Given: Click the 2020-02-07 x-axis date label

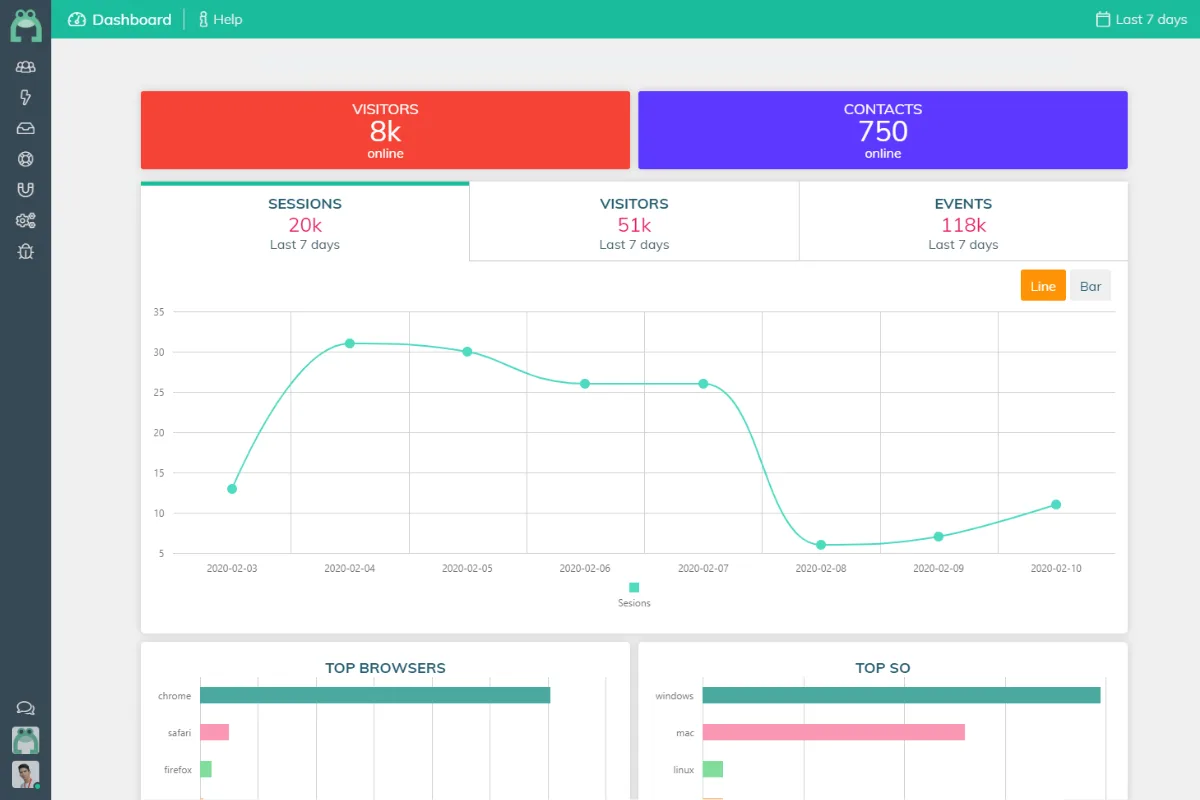Looking at the screenshot, I should coord(703,568).
